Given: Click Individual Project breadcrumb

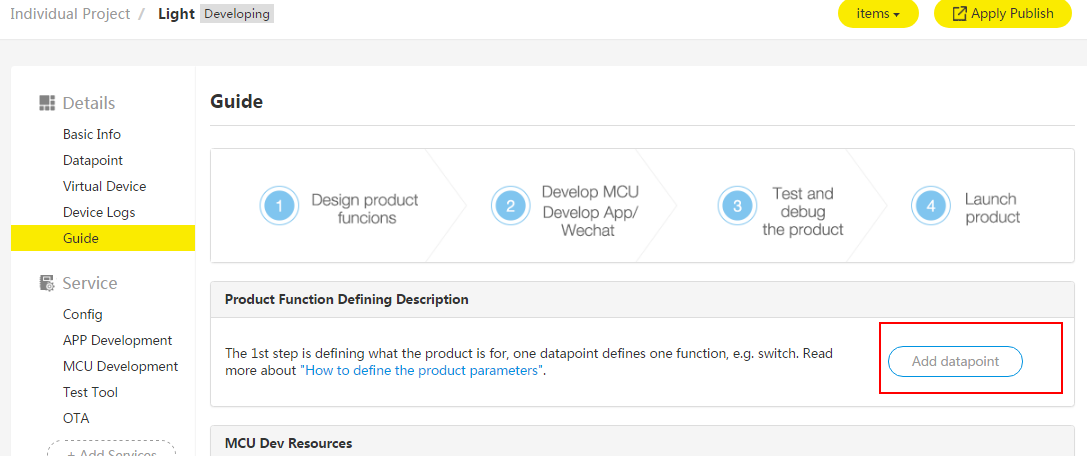Looking at the screenshot, I should click(x=70, y=14).
